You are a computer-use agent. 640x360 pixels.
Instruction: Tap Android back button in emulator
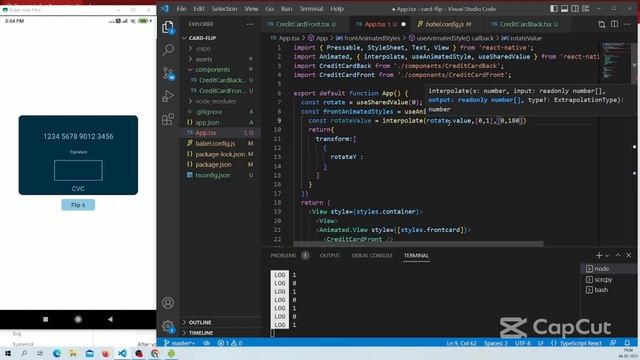coord(110,319)
